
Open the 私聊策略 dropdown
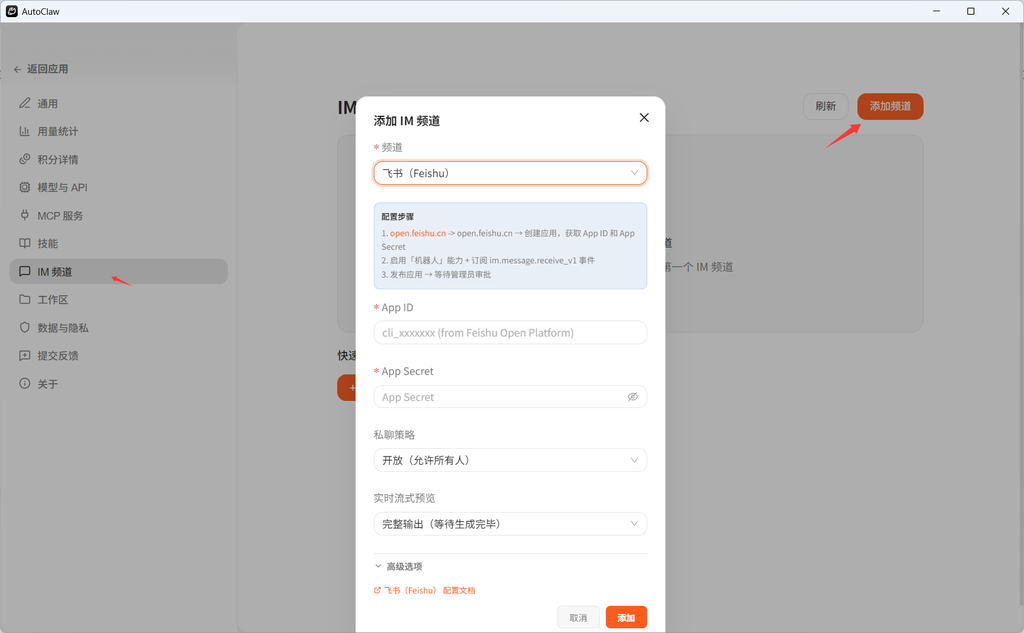point(510,461)
